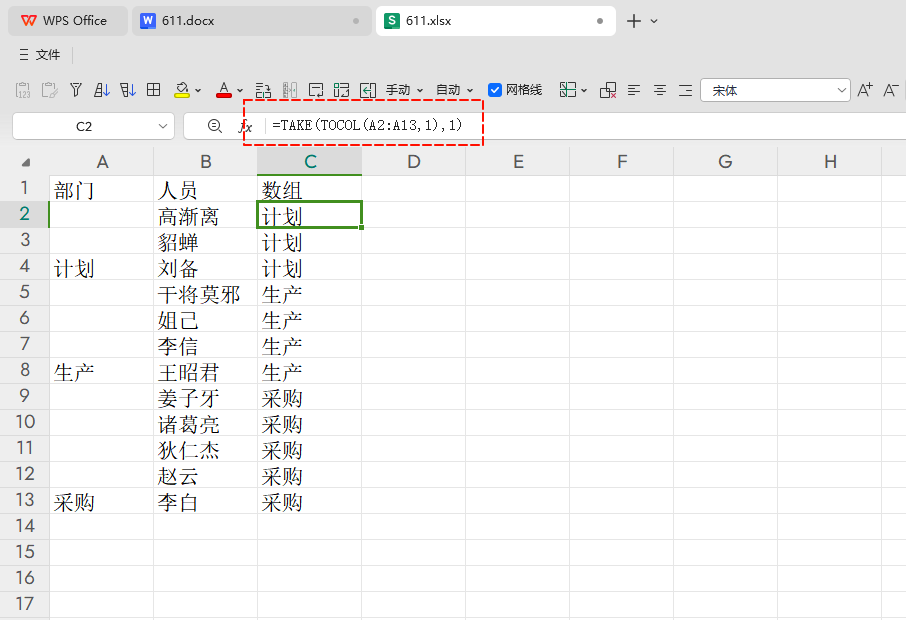This screenshot has width=906, height=620.
Task: Click the green left-arrow indent icon
Action: pyautogui.click(x=367, y=90)
